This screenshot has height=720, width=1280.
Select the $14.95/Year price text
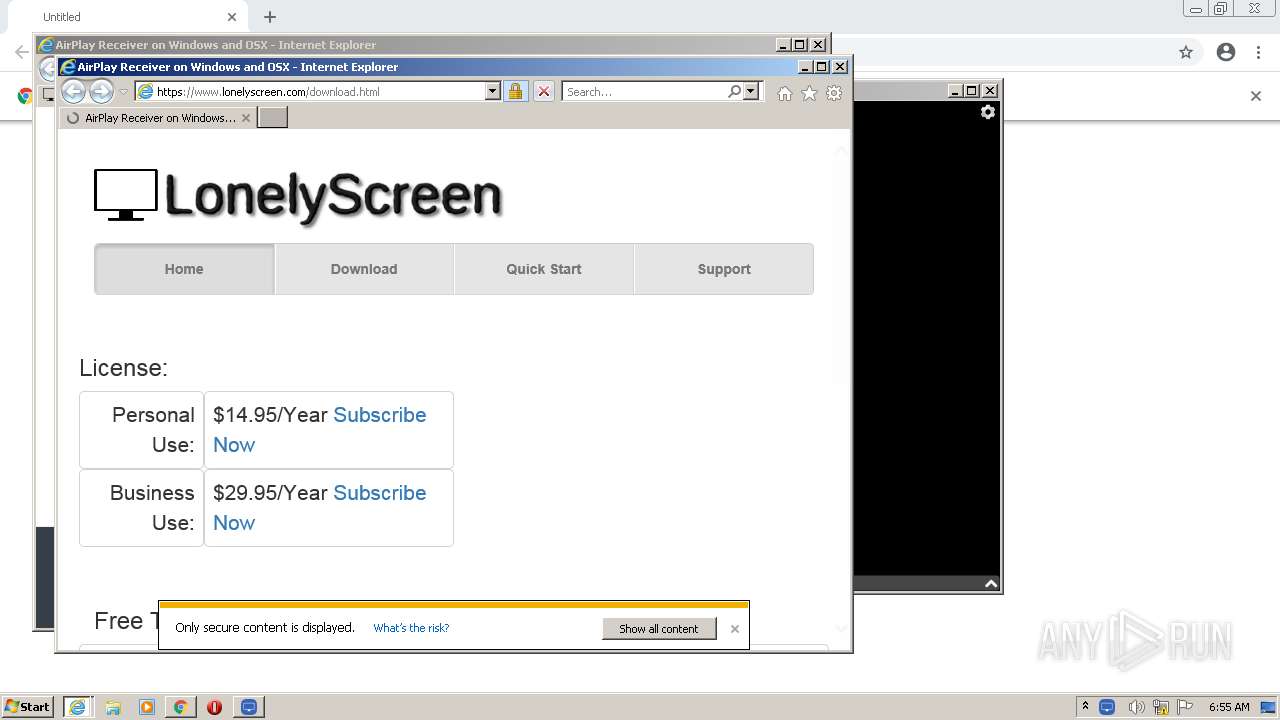[x=270, y=415]
